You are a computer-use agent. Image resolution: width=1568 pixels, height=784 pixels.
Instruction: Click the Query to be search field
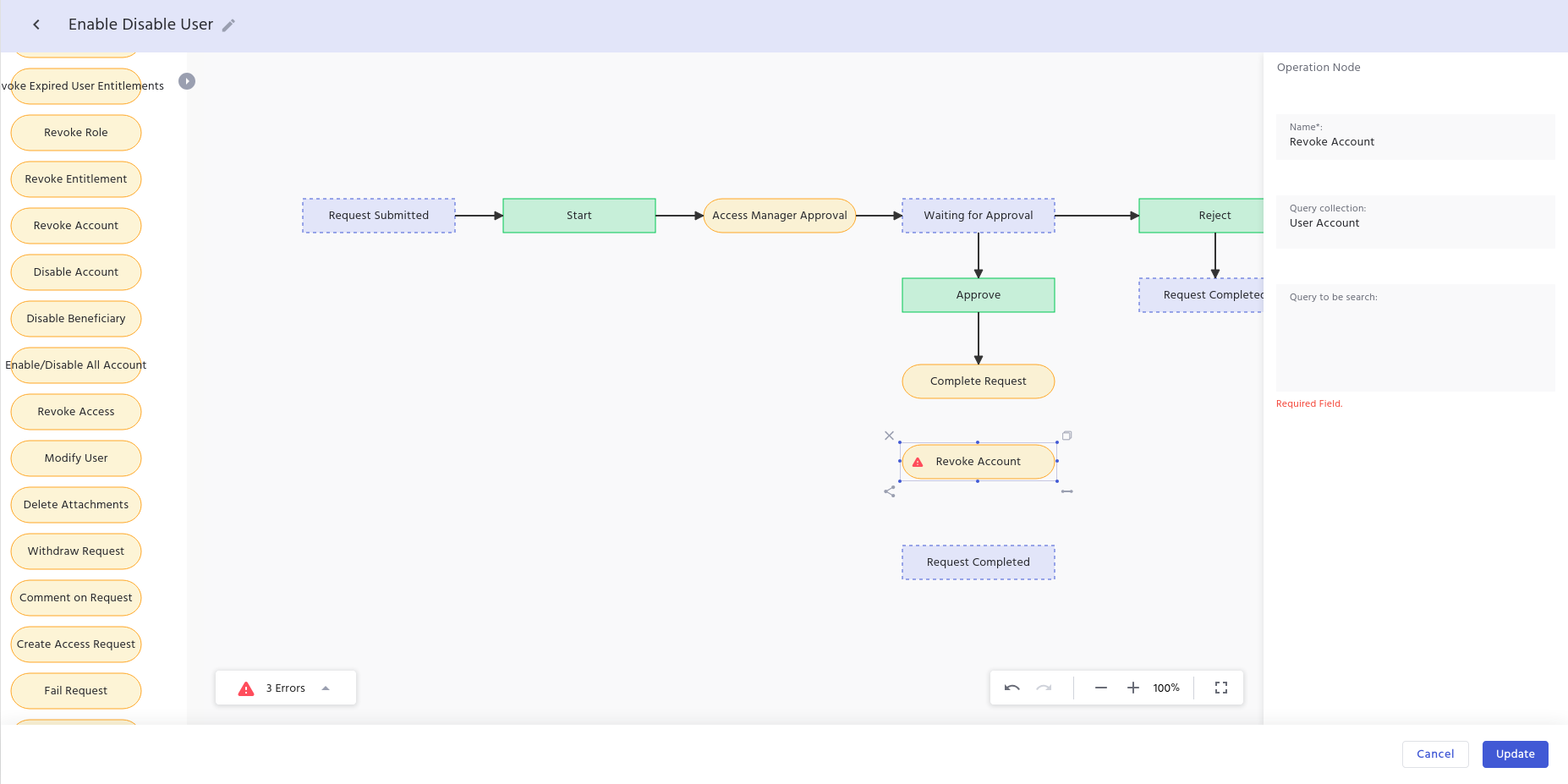pos(1415,343)
